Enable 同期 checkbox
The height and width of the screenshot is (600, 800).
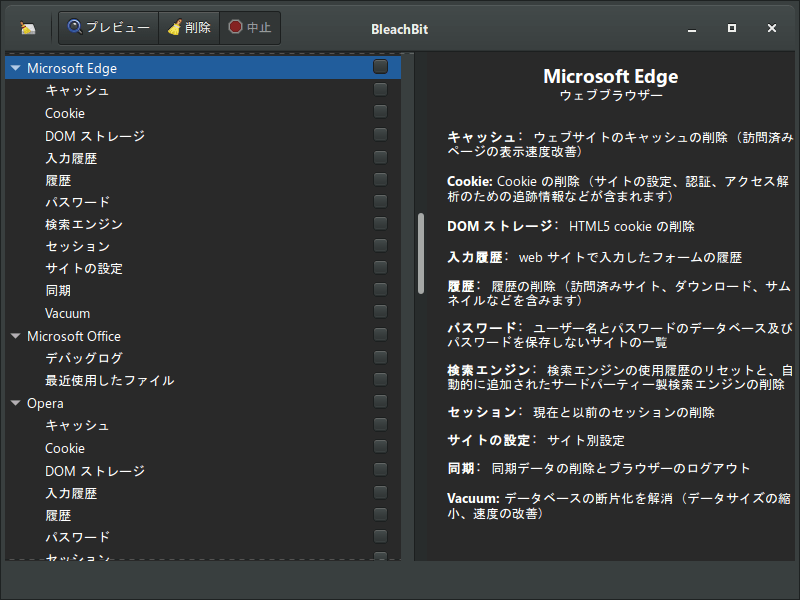tap(380, 290)
